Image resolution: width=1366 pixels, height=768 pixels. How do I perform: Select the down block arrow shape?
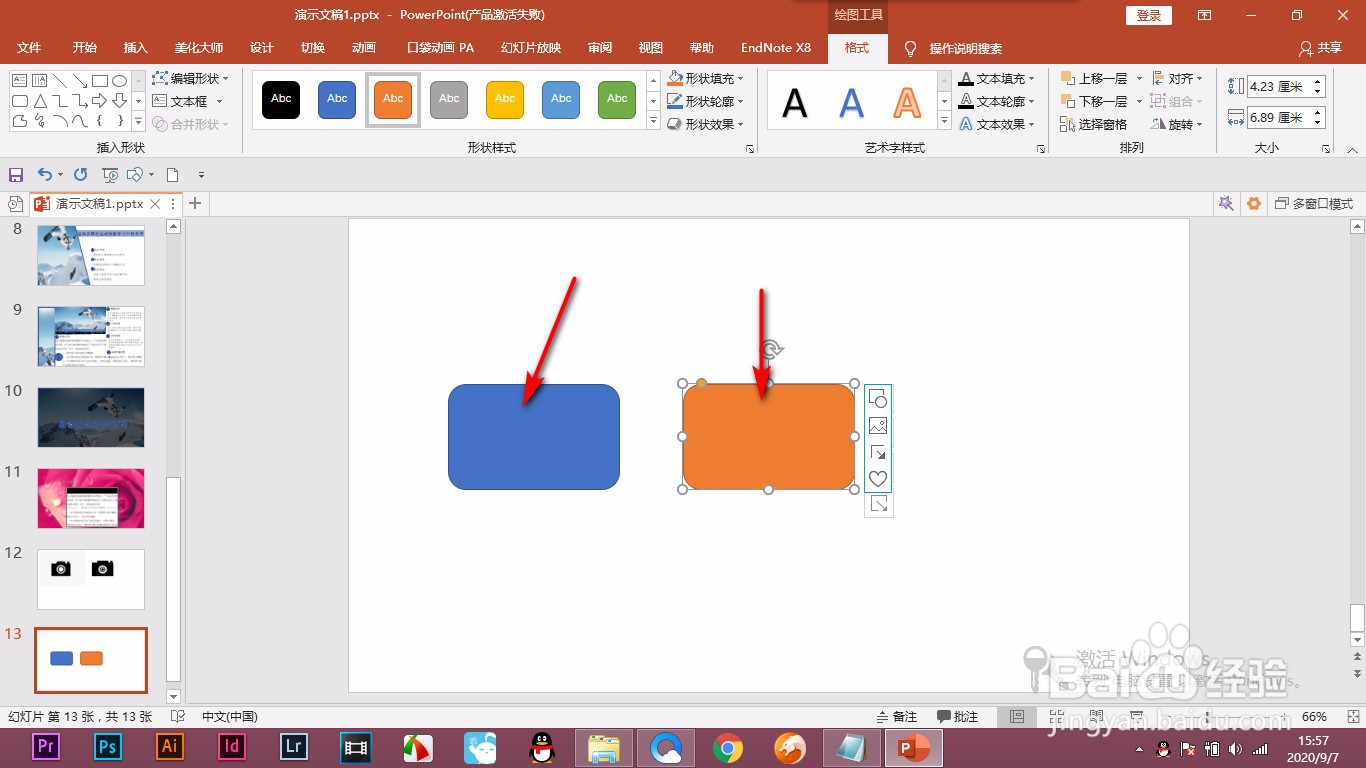pyautogui.click(x=120, y=101)
